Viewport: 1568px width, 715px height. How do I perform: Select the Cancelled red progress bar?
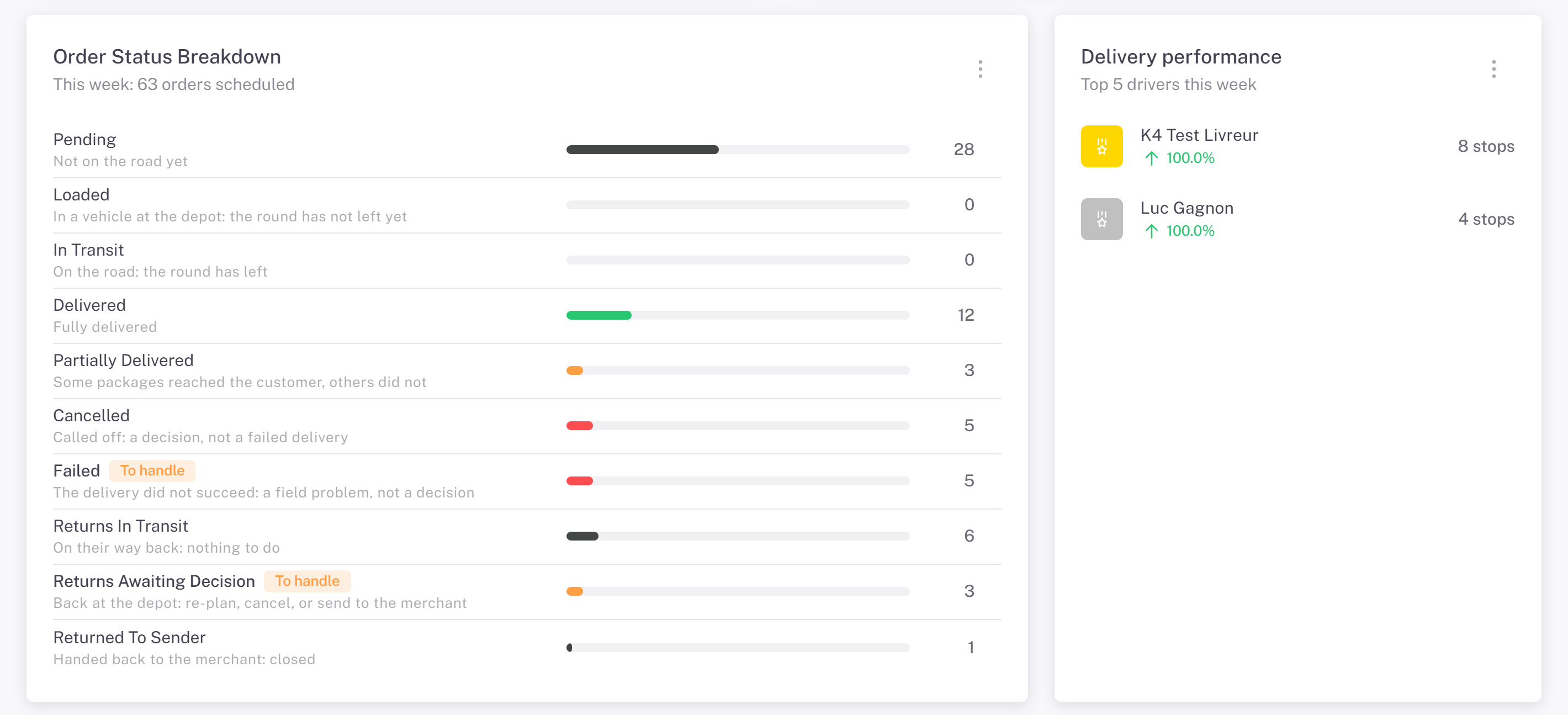click(737, 426)
